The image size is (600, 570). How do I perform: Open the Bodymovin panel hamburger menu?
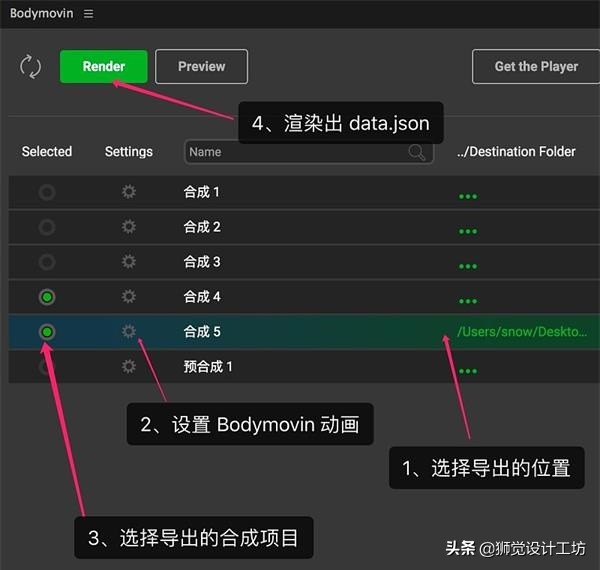click(x=88, y=14)
